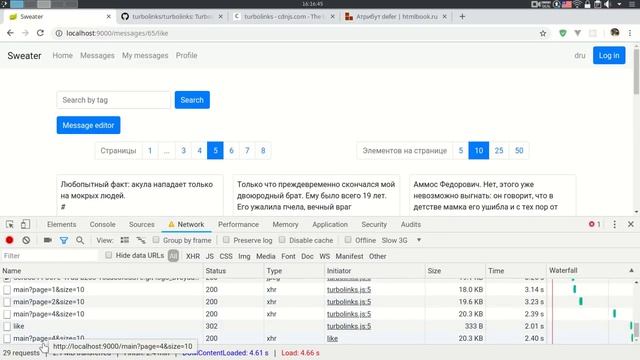Stop recording the network log

click(9, 240)
